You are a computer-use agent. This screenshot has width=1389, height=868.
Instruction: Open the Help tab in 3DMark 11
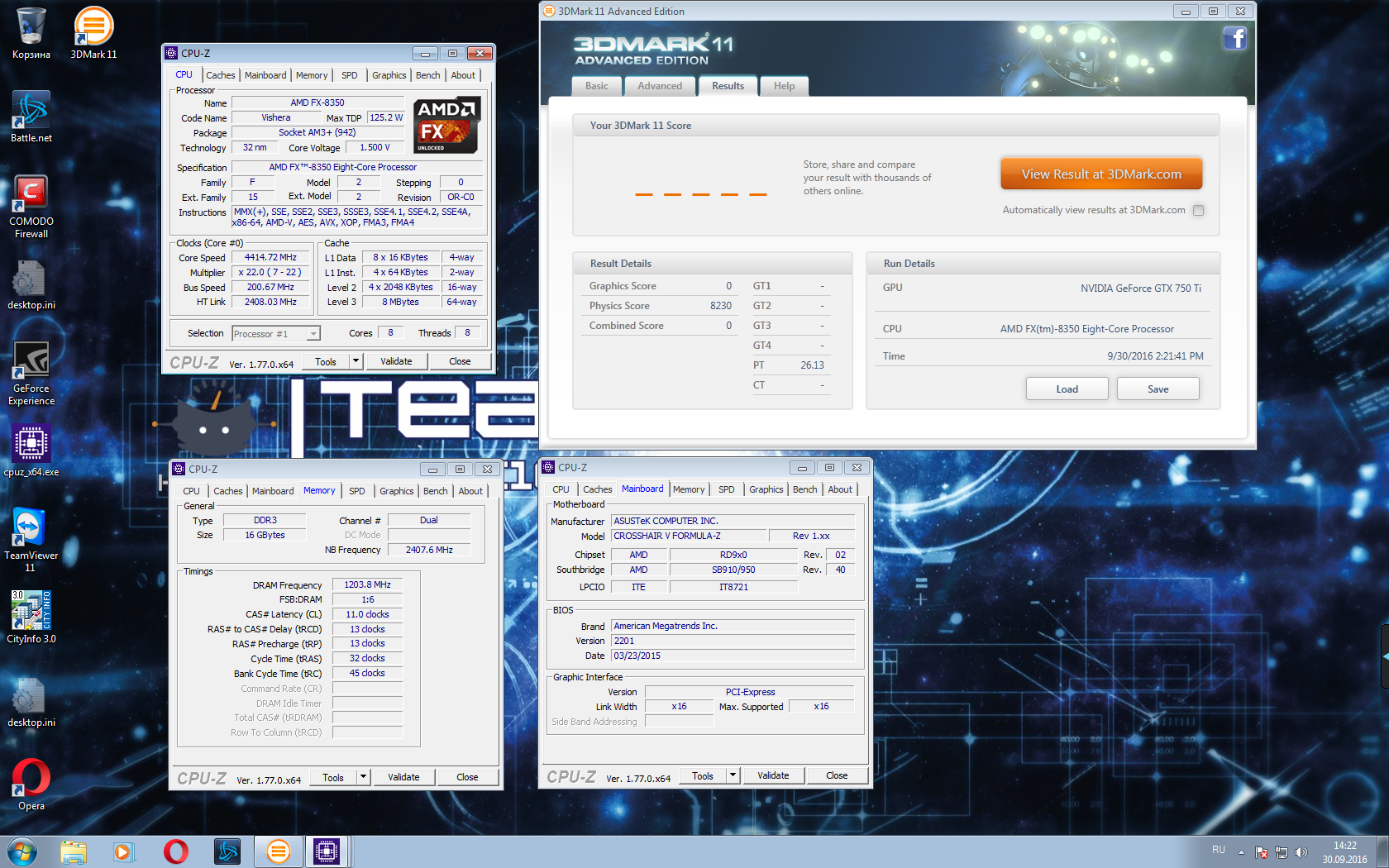[784, 86]
